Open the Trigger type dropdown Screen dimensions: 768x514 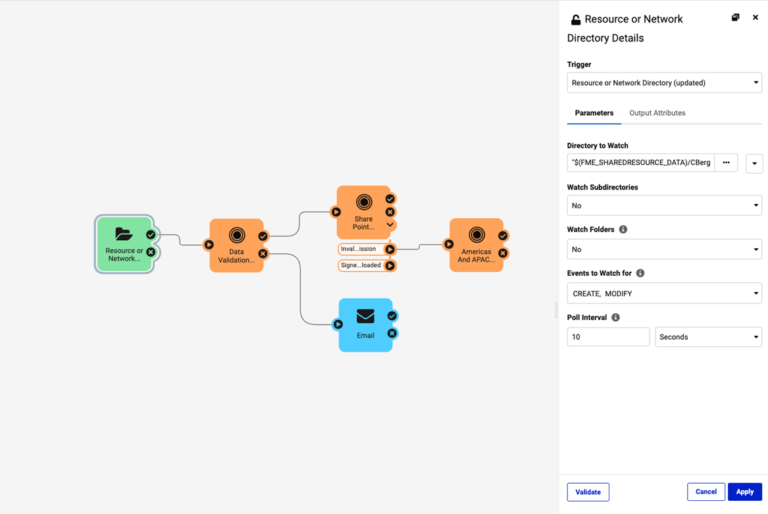pyautogui.click(x=664, y=83)
